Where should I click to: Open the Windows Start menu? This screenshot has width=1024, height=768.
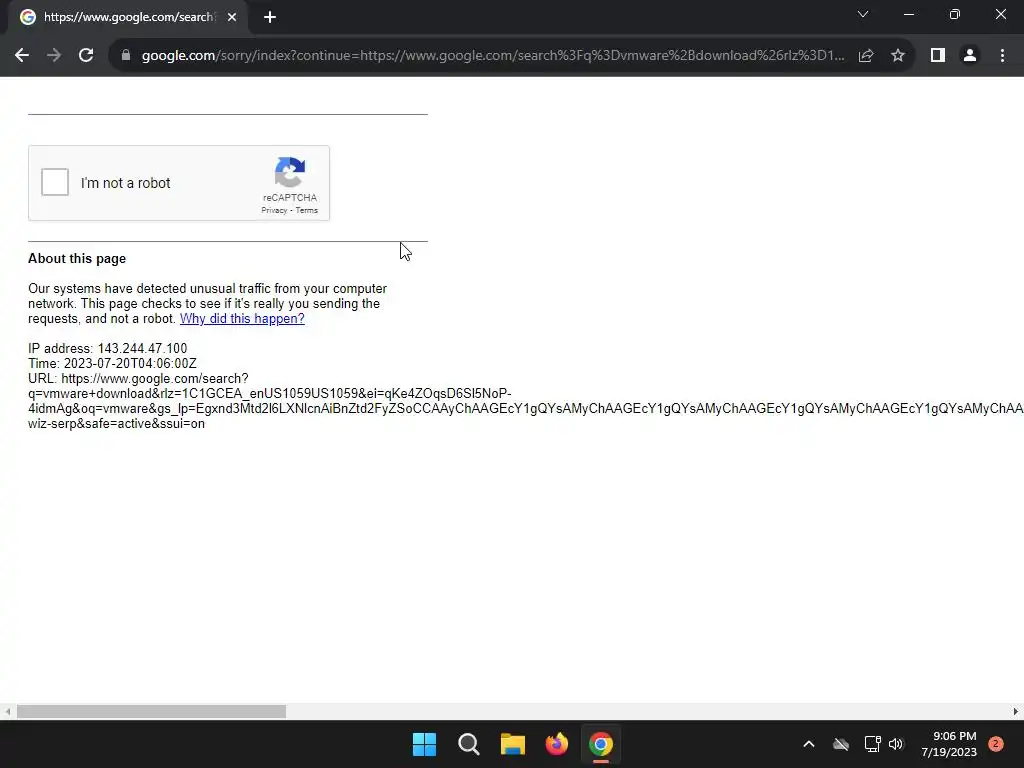point(424,744)
